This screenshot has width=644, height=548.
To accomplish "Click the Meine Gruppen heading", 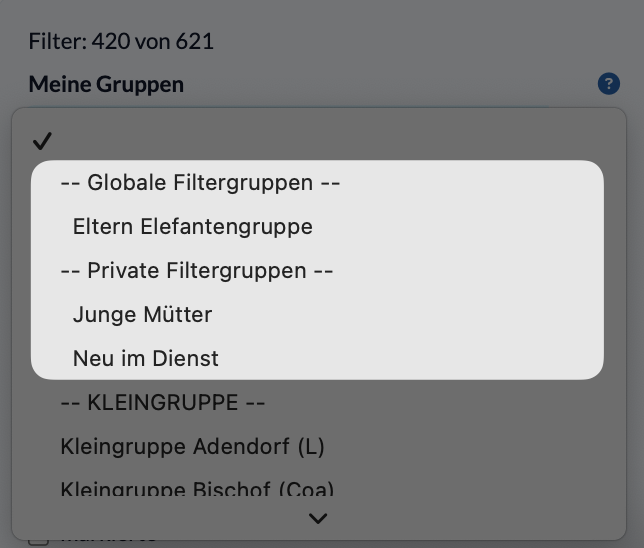I will 106,84.
